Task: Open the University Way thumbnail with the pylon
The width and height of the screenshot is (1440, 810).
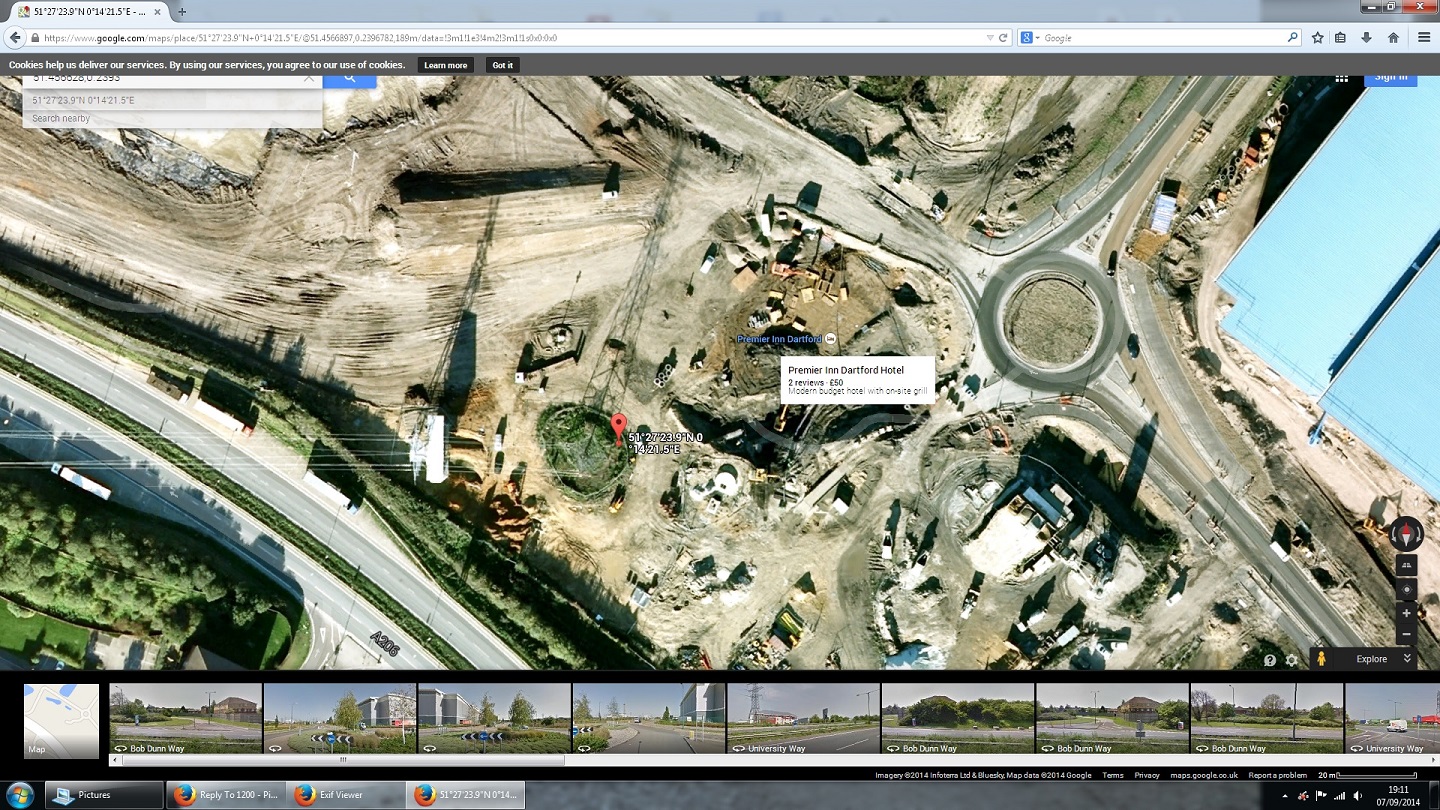Action: point(804,719)
